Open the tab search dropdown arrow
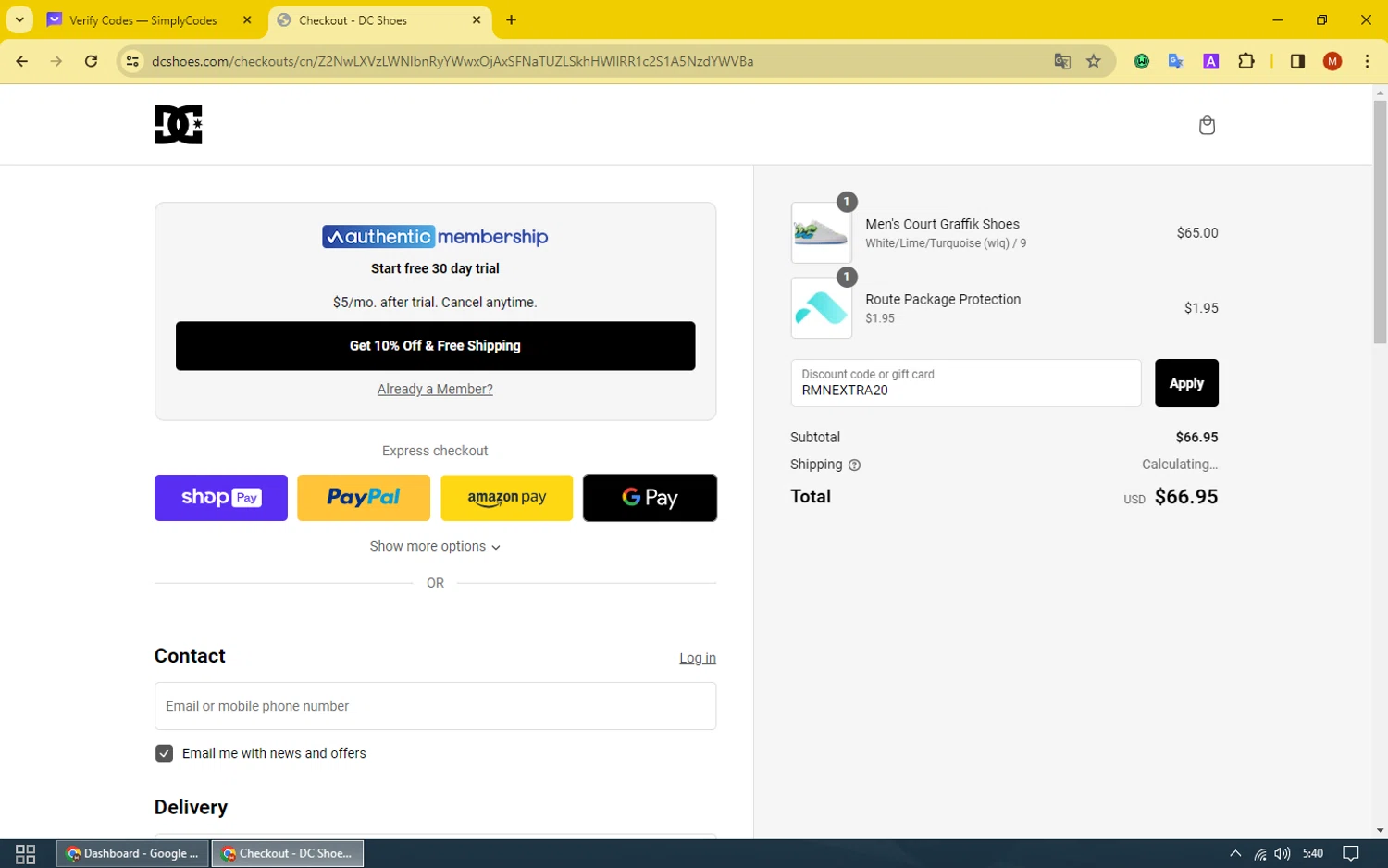This screenshot has height=868, width=1388. pyautogui.click(x=19, y=19)
